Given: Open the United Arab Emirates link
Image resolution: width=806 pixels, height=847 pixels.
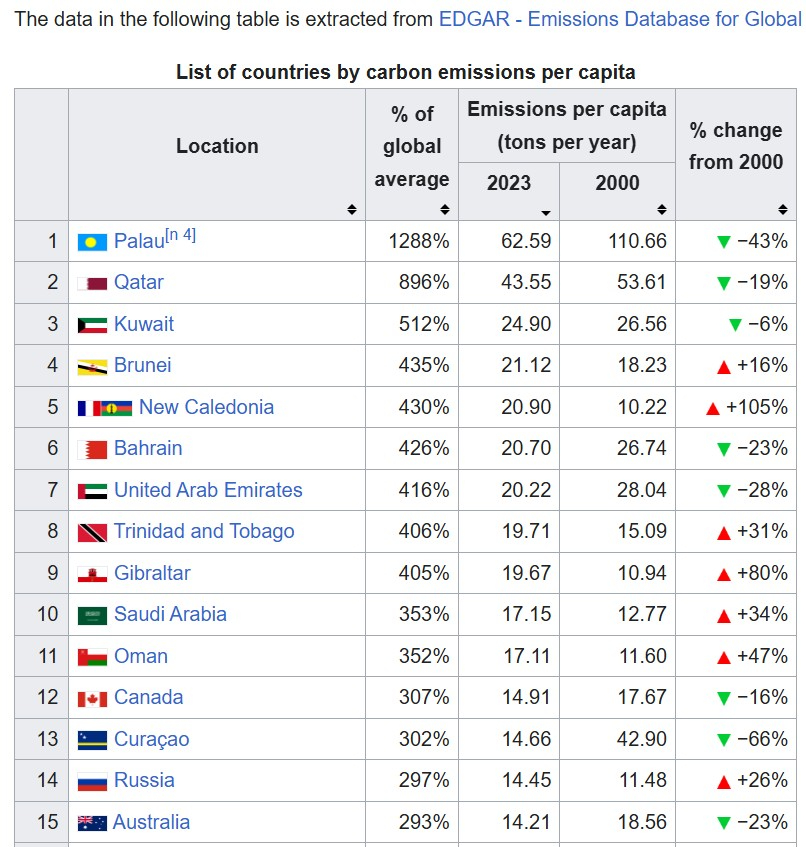Looking at the screenshot, I should pos(208,490).
